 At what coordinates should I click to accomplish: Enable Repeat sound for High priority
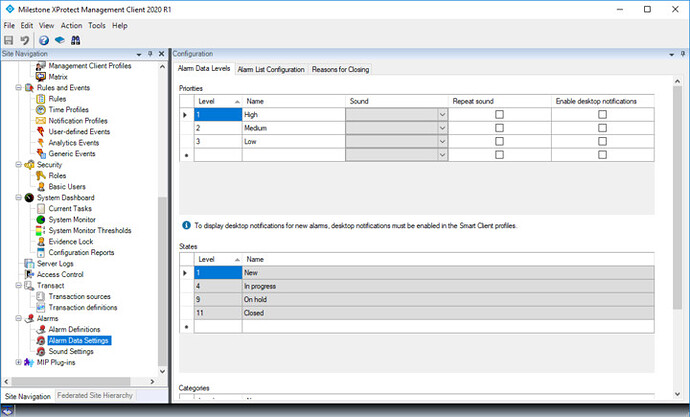click(x=499, y=114)
